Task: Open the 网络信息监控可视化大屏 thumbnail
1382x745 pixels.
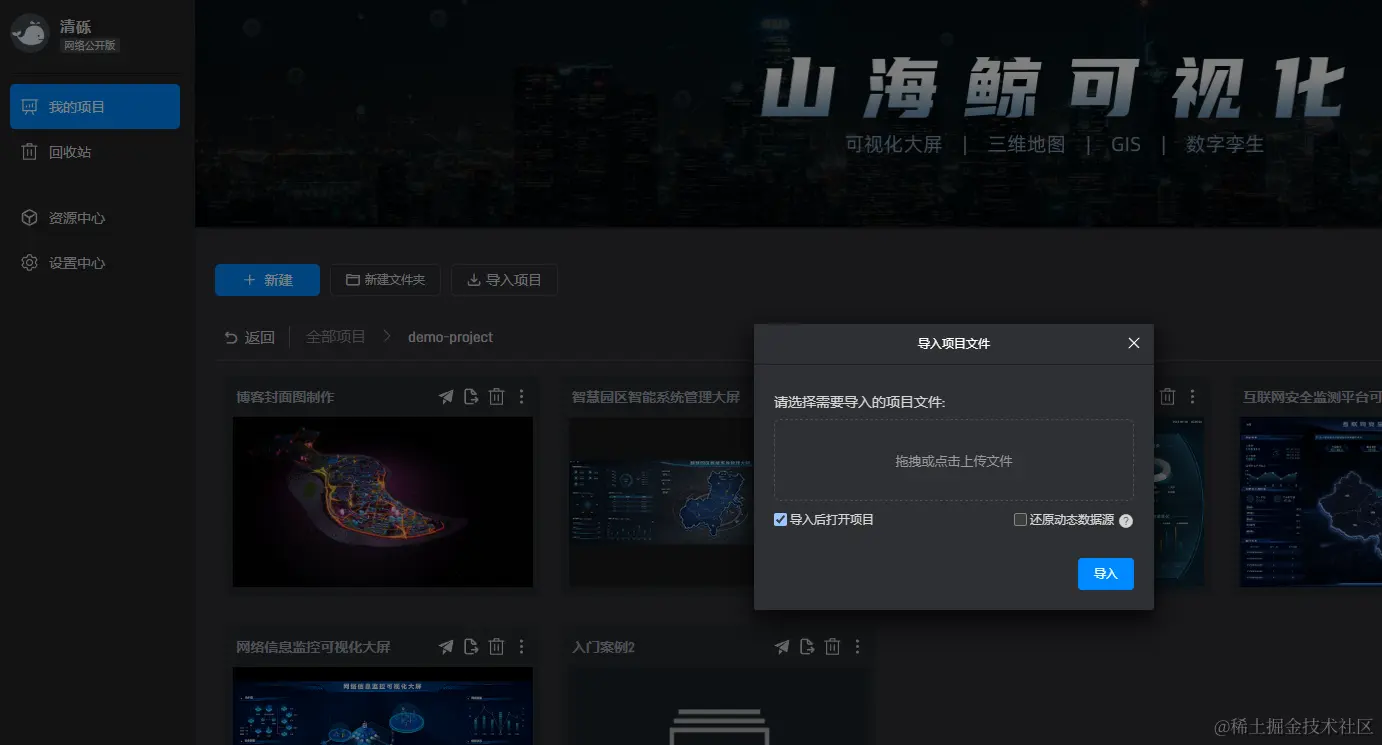Action: pos(383,706)
